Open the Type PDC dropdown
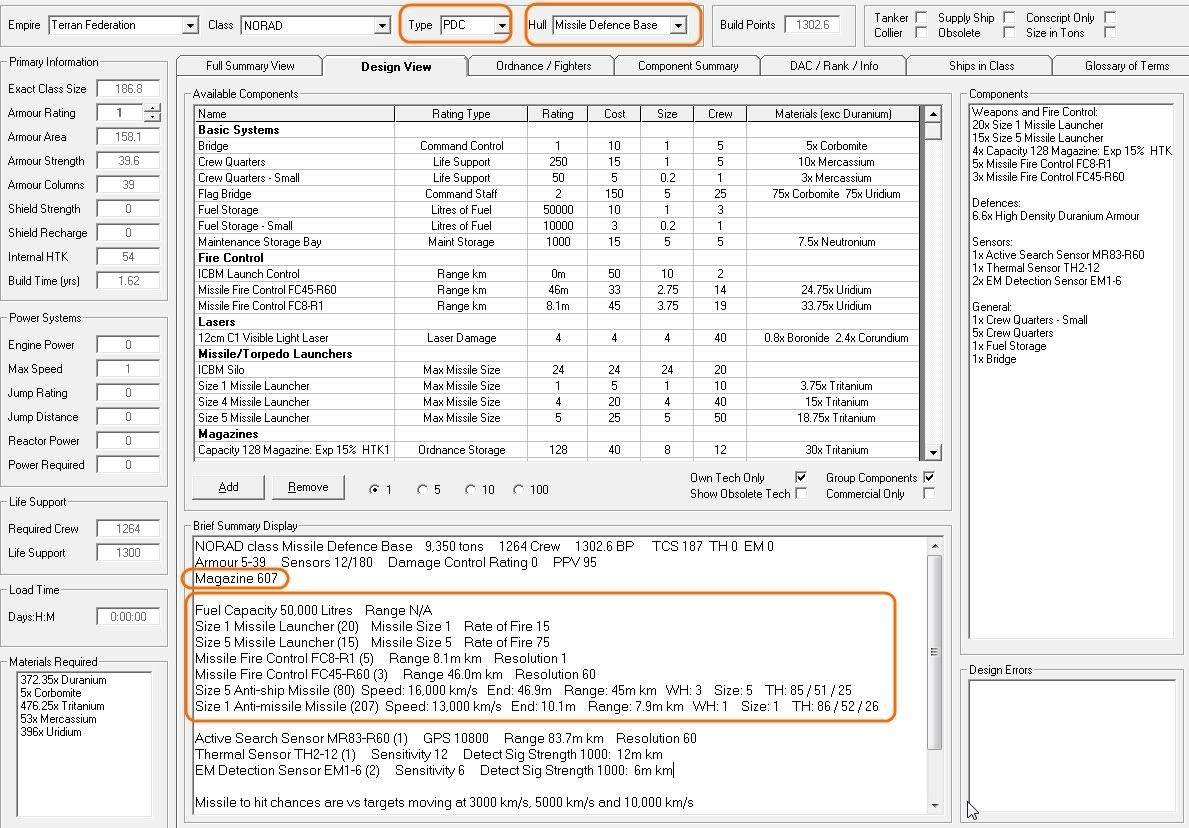1189x828 pixels. 501,26
